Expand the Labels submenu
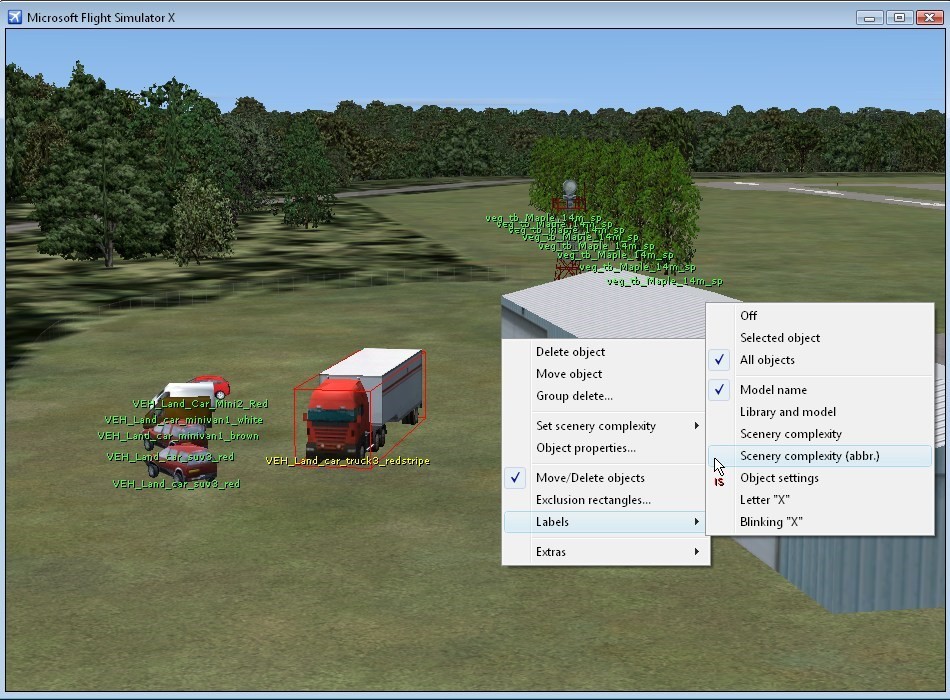This screenshot has width=950, height=700. tap(605, 522)
